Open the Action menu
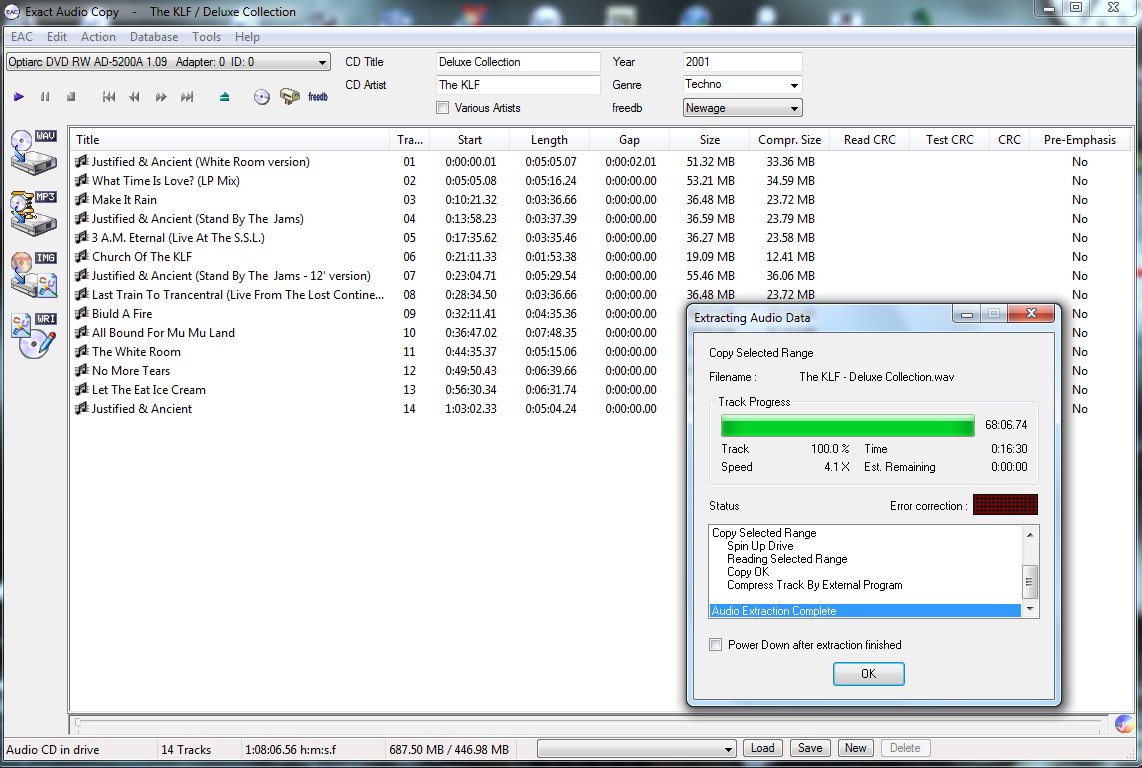The width and height of the screenshot is (1142, 768). click(98, 36)
